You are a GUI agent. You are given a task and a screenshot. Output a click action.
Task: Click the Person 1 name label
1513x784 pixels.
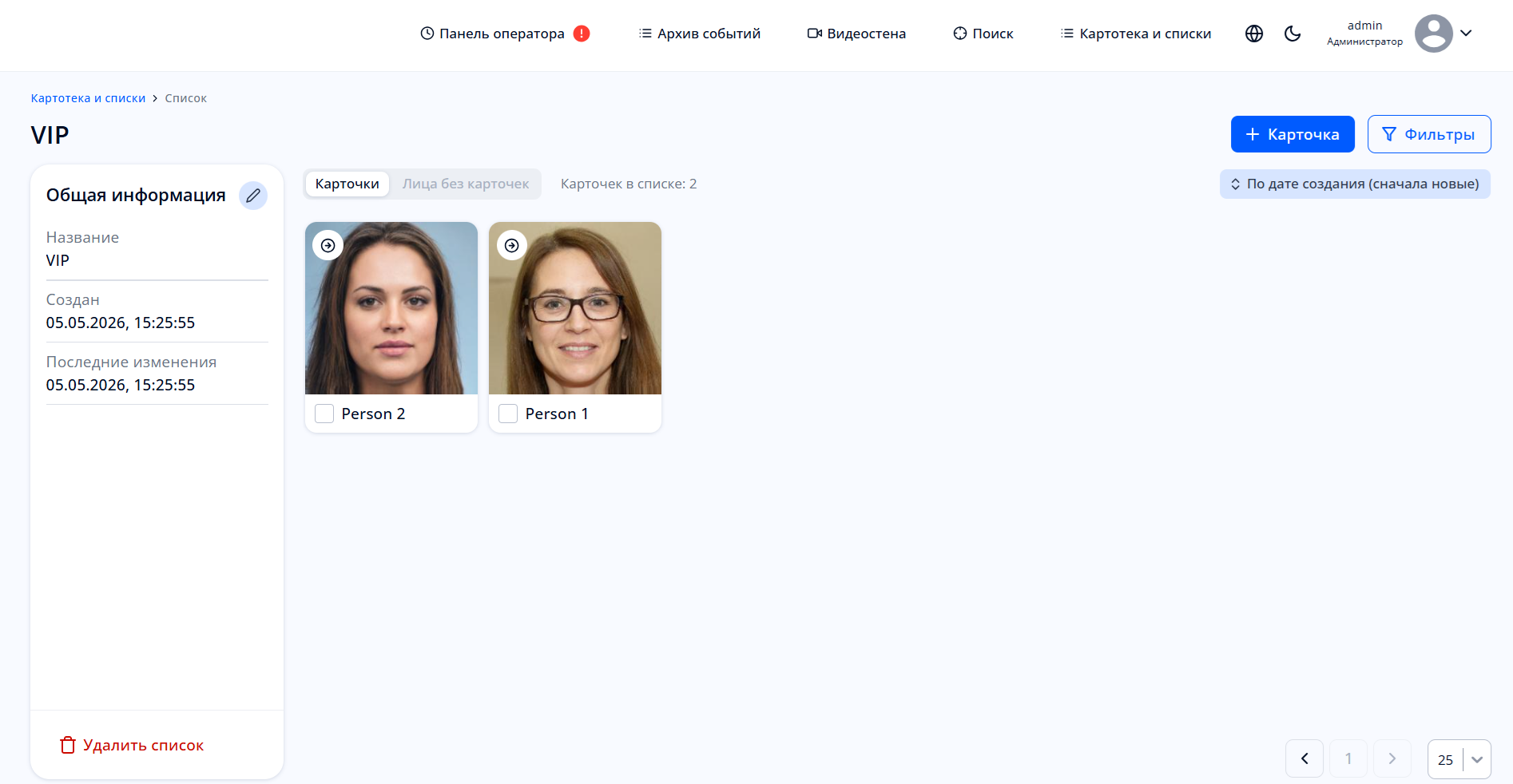[557, 414]
